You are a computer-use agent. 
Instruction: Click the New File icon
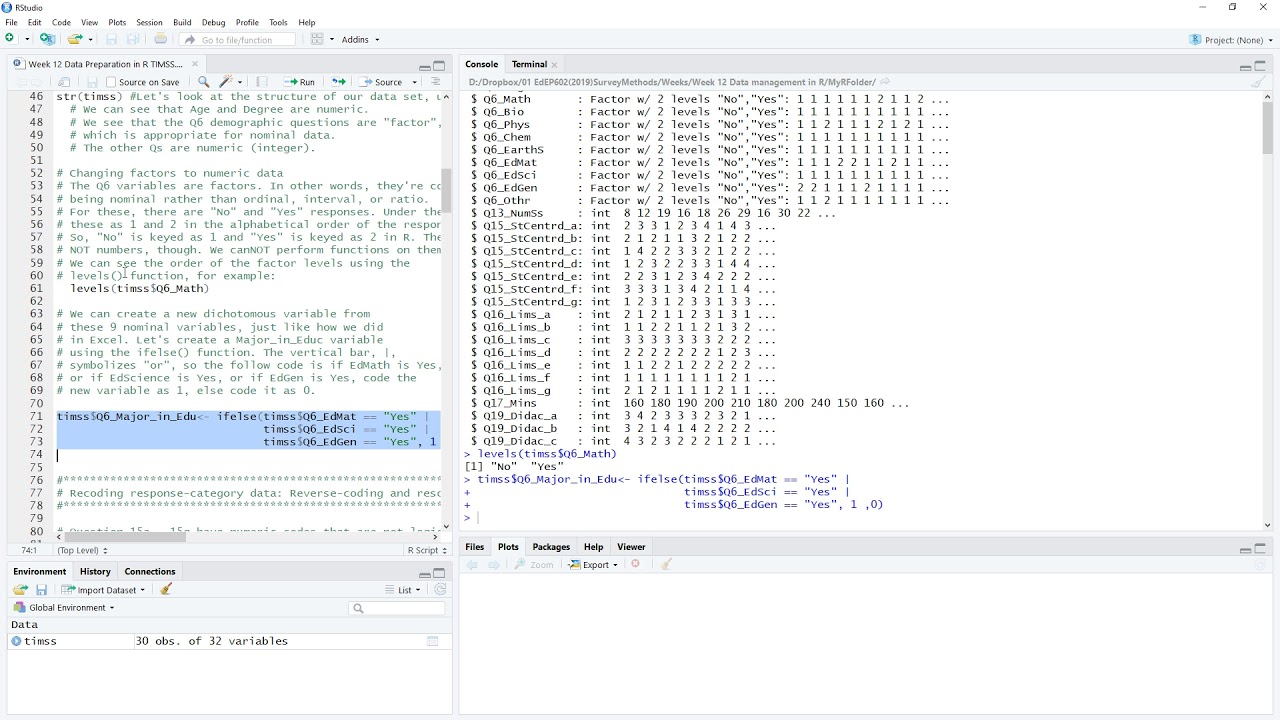[10, 39]
